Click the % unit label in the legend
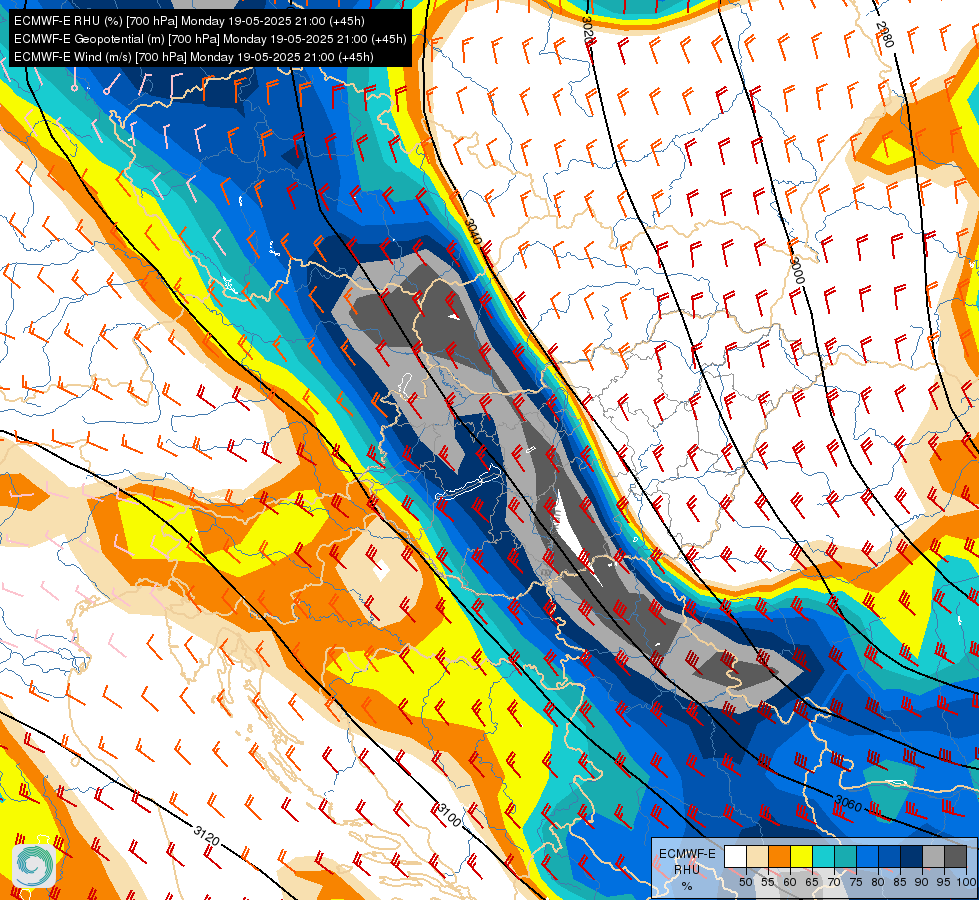 (687, 886)
